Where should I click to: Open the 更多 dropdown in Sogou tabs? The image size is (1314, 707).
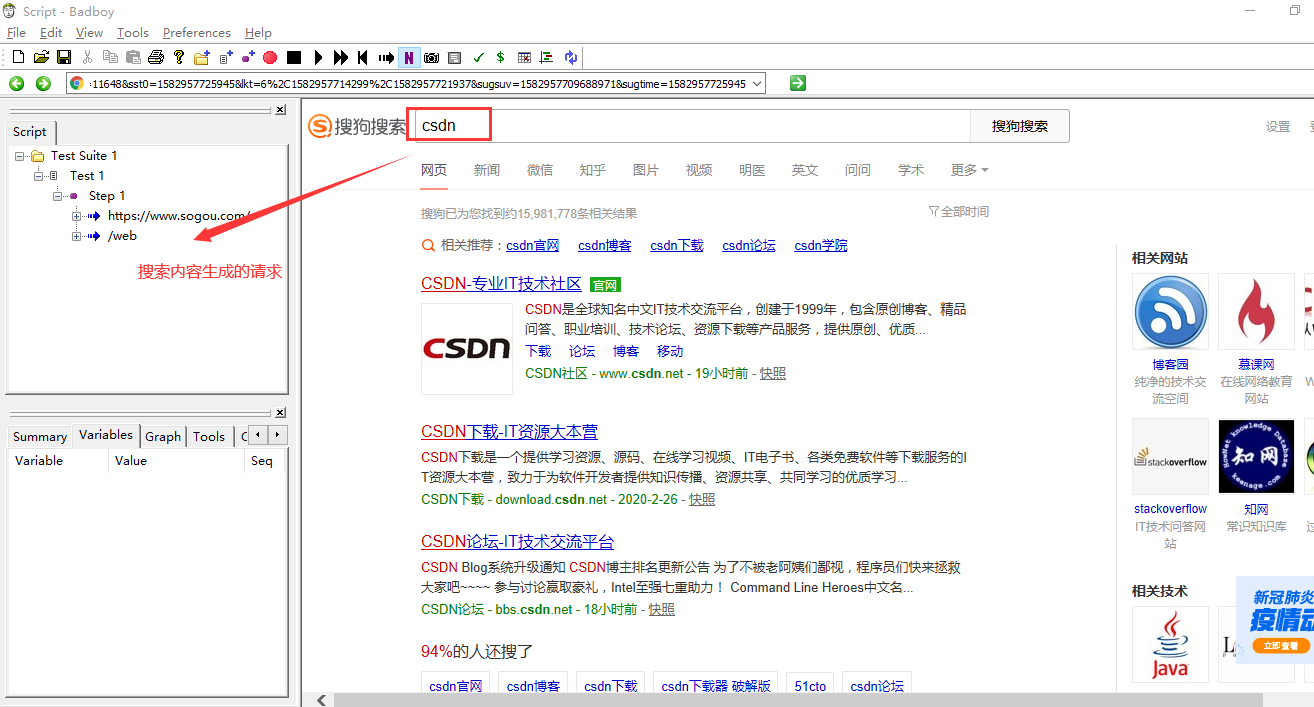tap(969, 170)
